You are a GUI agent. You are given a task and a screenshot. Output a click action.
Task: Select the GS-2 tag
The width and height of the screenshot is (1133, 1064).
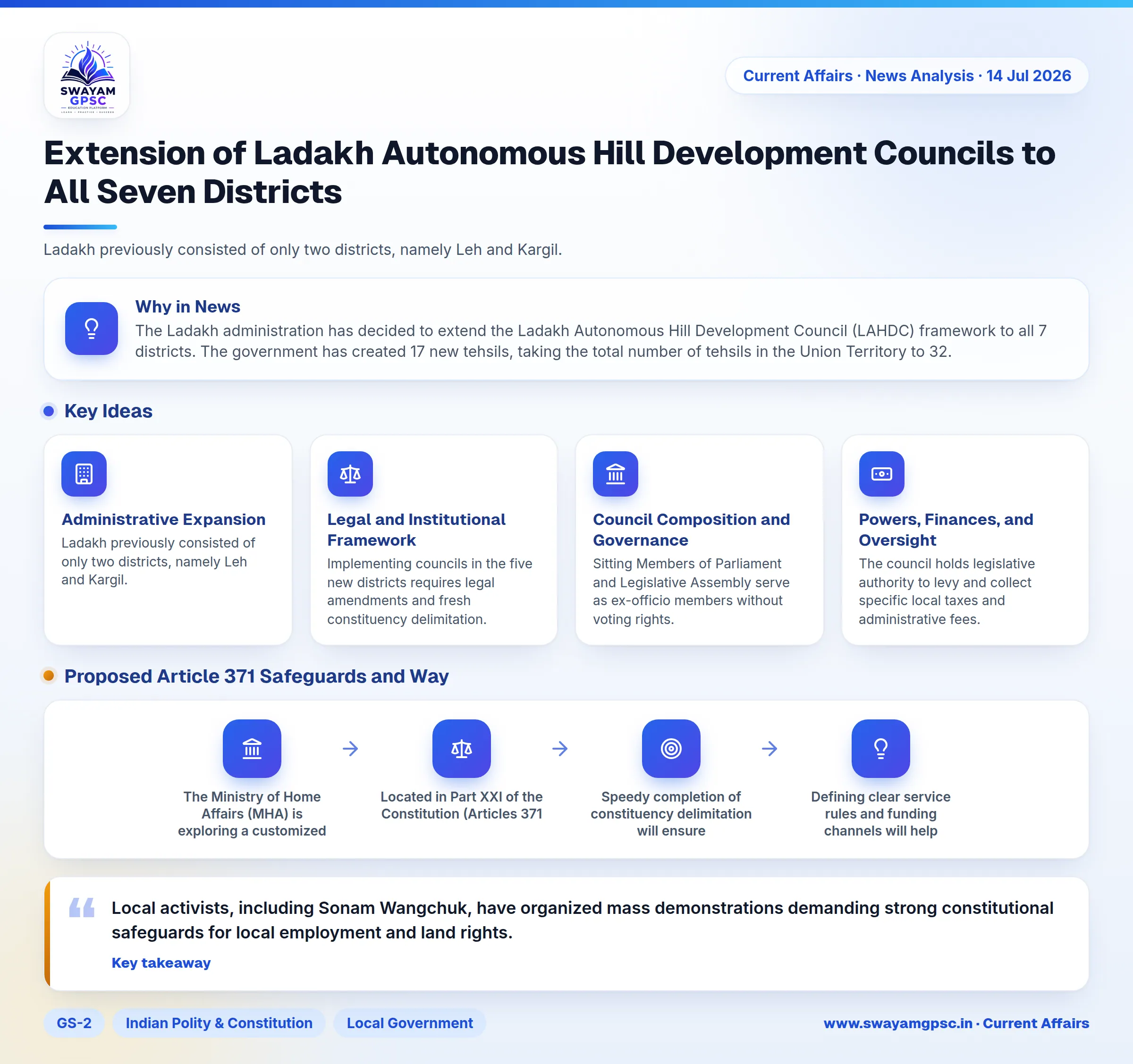coord(74,1023)
